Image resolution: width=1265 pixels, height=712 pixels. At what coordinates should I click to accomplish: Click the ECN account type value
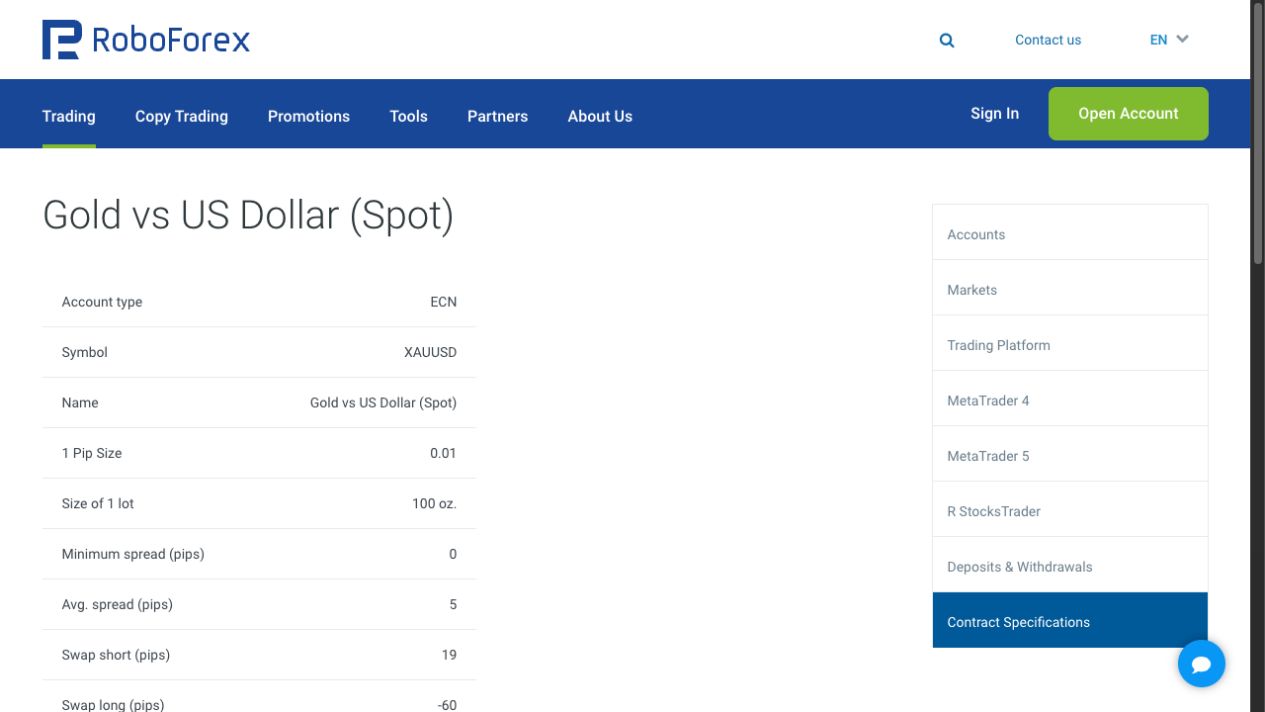point(443,302)
